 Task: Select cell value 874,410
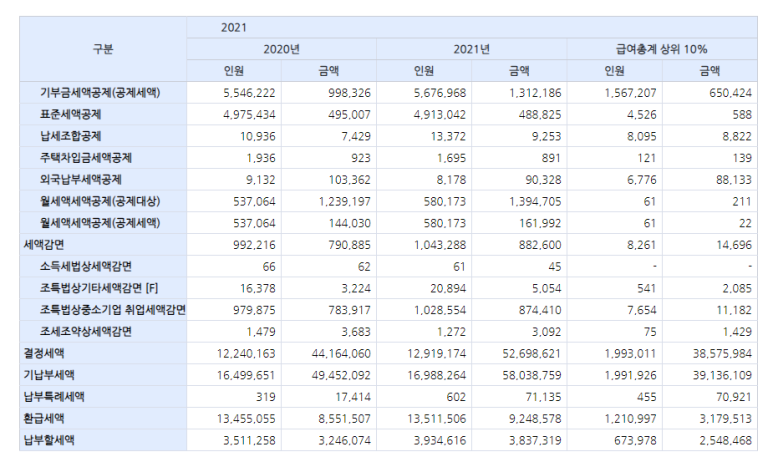pos(540,310)
